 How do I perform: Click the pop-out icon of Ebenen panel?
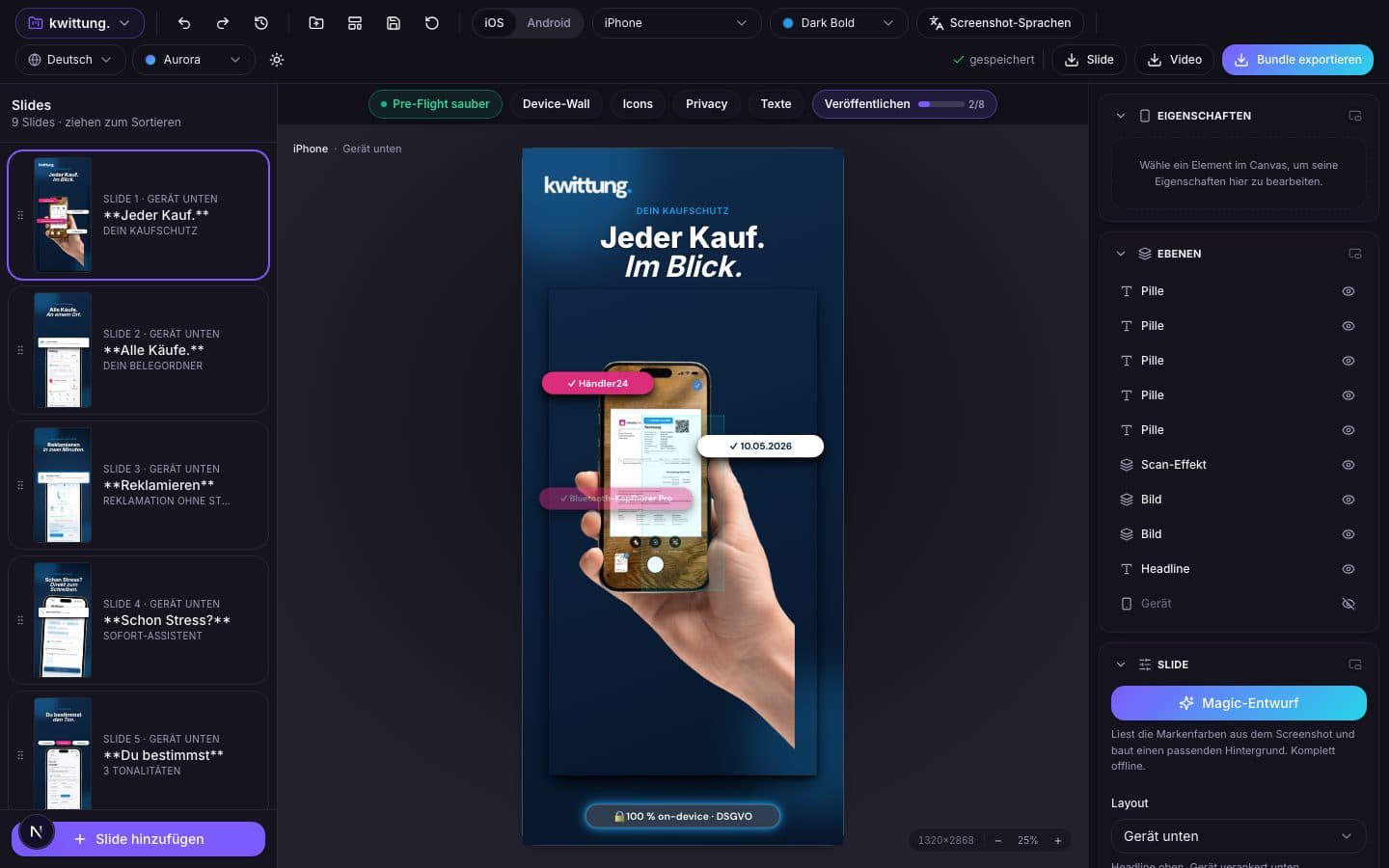(1355, 254)
